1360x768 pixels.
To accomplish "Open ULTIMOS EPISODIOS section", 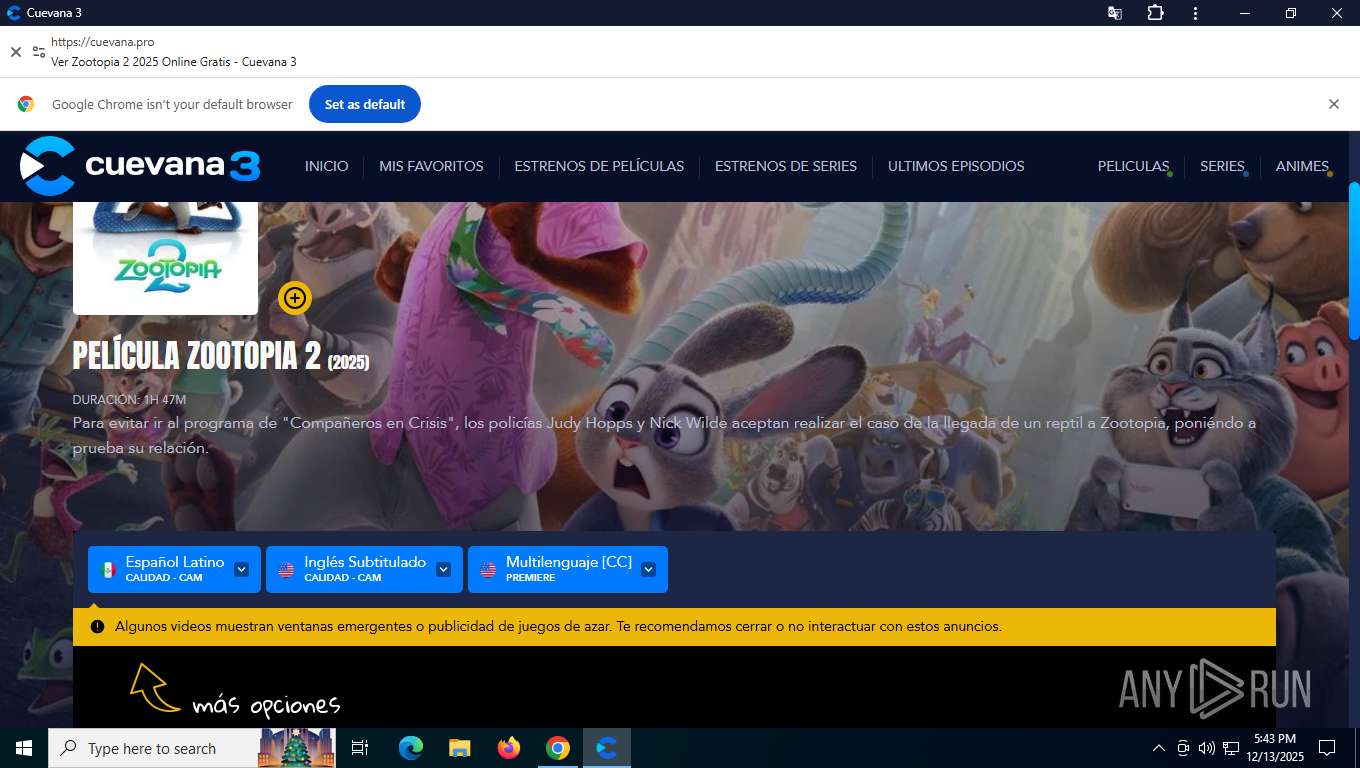I will pos(956,166).
